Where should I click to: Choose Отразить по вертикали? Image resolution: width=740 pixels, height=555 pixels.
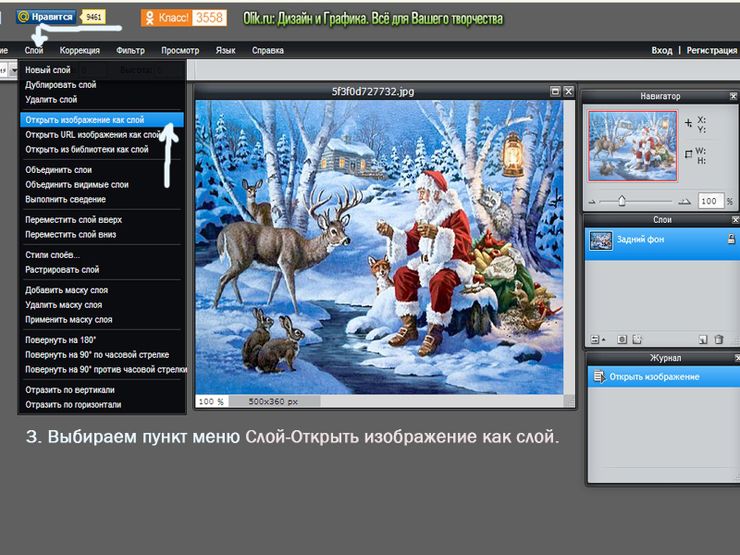coord(101,390)
